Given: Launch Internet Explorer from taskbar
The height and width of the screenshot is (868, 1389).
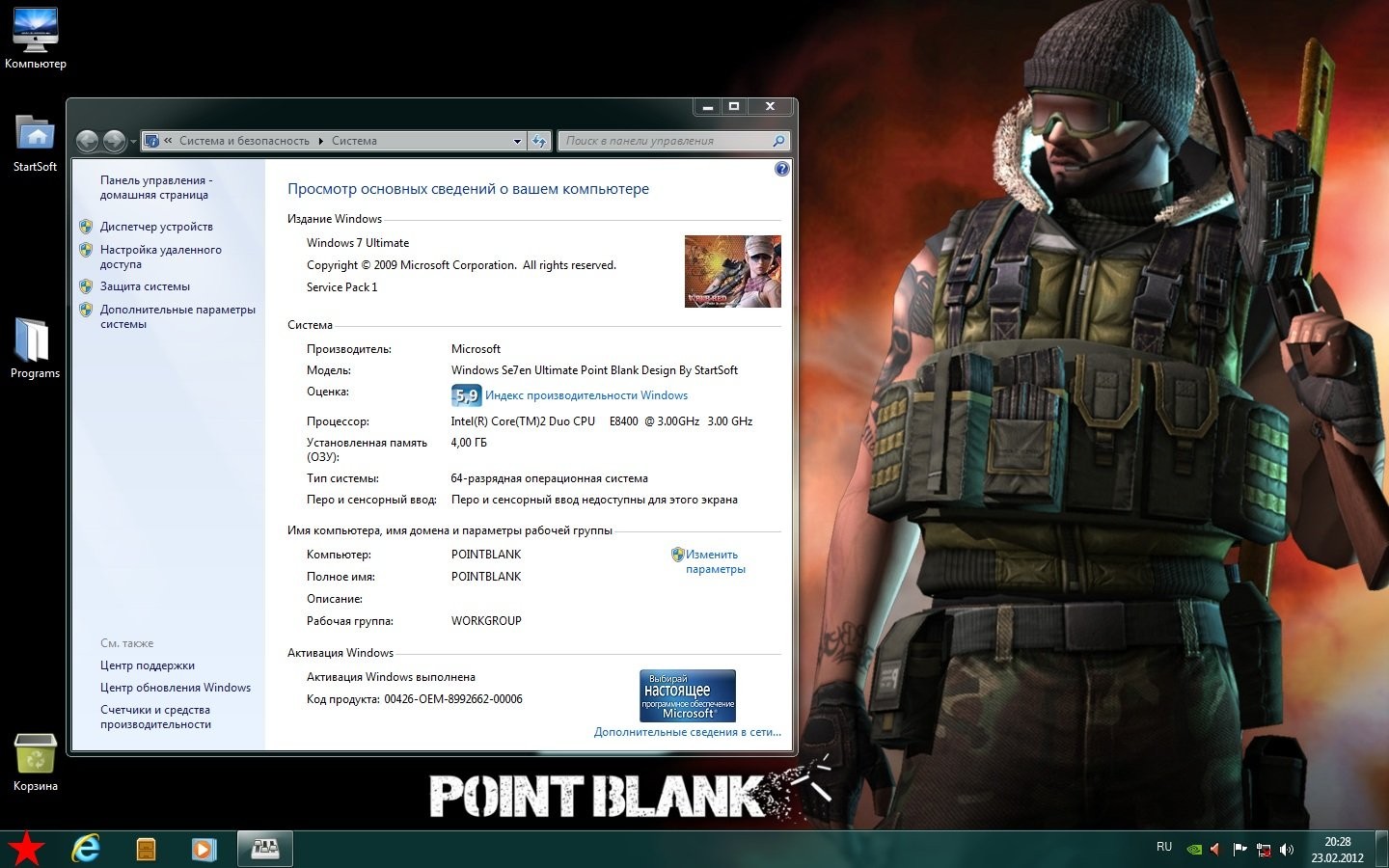Looking at the screenshot, I should point(87,849).
